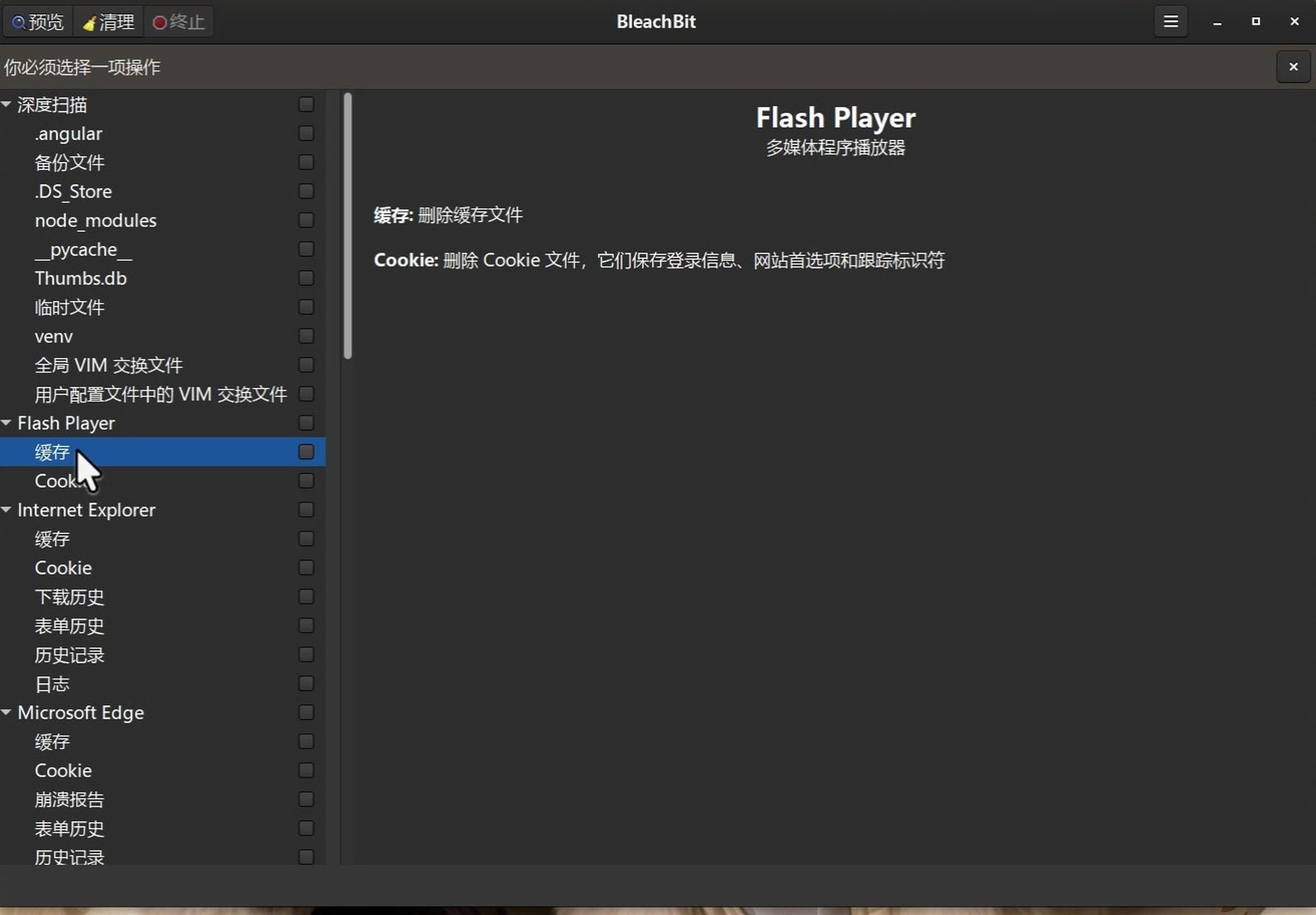Image resolution: width=1316 pixels, height=915 pixels.
Task: Click the Preview (预览) magnifier button
Action: (38, 21)
